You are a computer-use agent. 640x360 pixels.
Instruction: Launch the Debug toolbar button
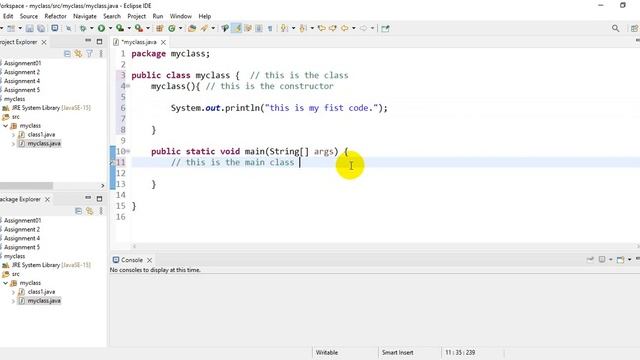pyautogui.click(x=83, y=29)
